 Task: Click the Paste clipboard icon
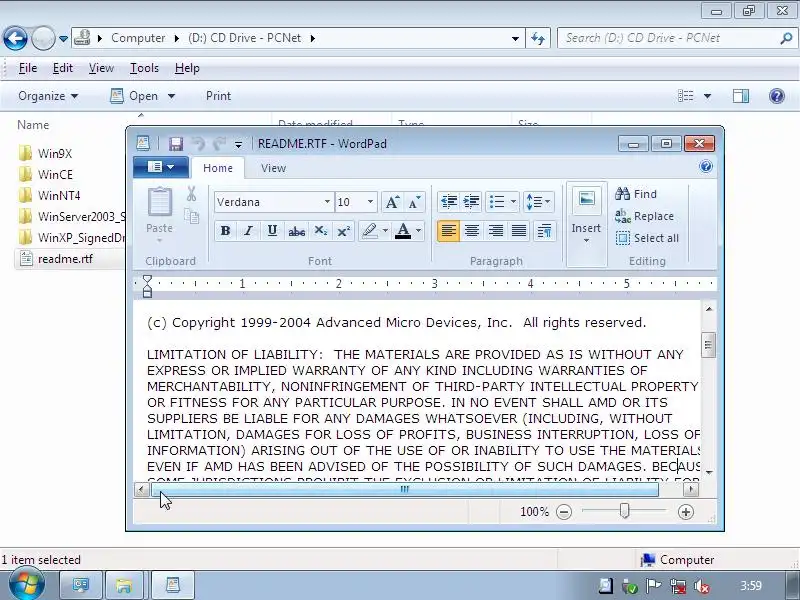160,202
